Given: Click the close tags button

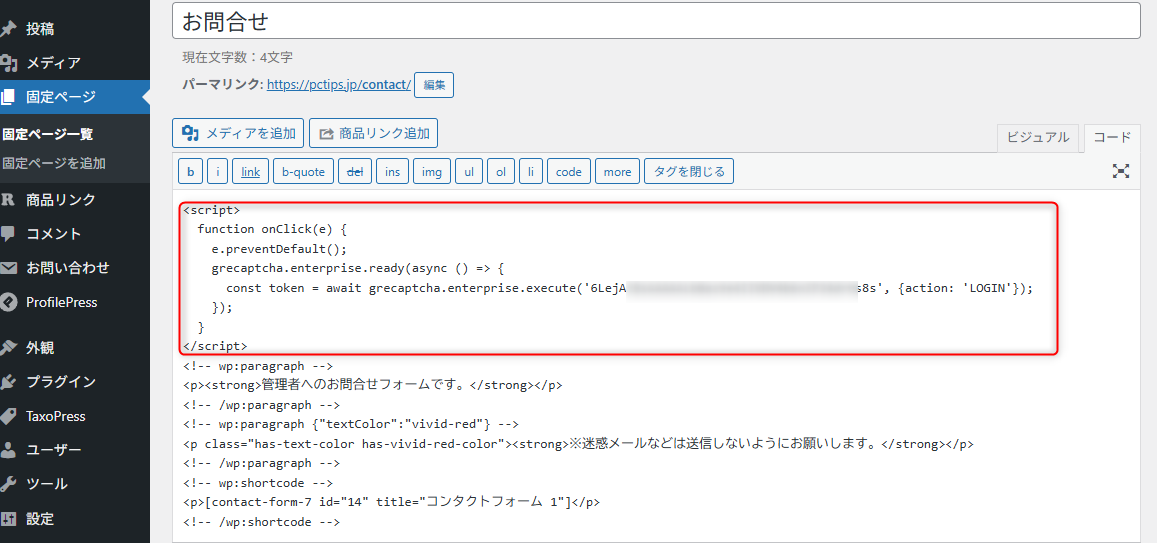Looking at the screenshot, I should click(689, 172).
